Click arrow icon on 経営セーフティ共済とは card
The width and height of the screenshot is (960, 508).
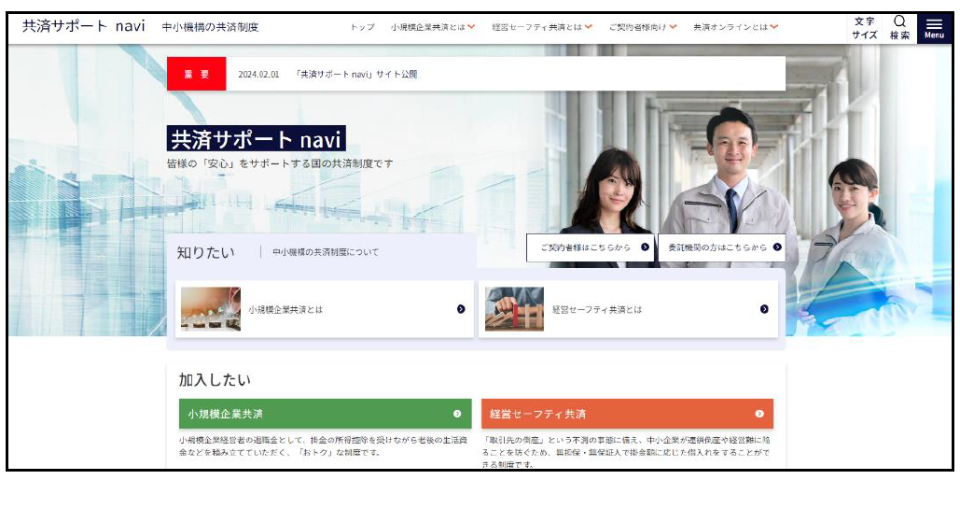coord(764,309)
